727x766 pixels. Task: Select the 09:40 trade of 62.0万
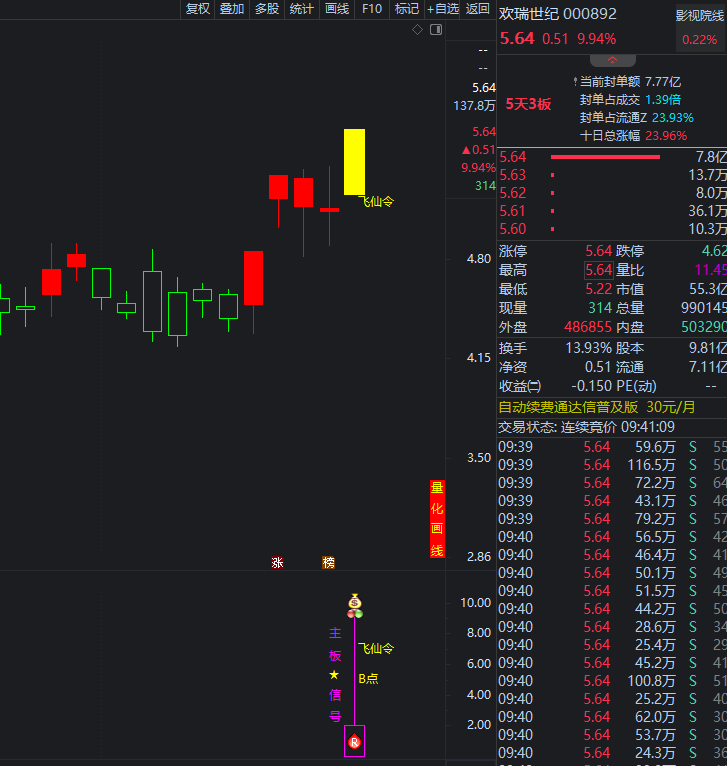click(x=612, y=717)
